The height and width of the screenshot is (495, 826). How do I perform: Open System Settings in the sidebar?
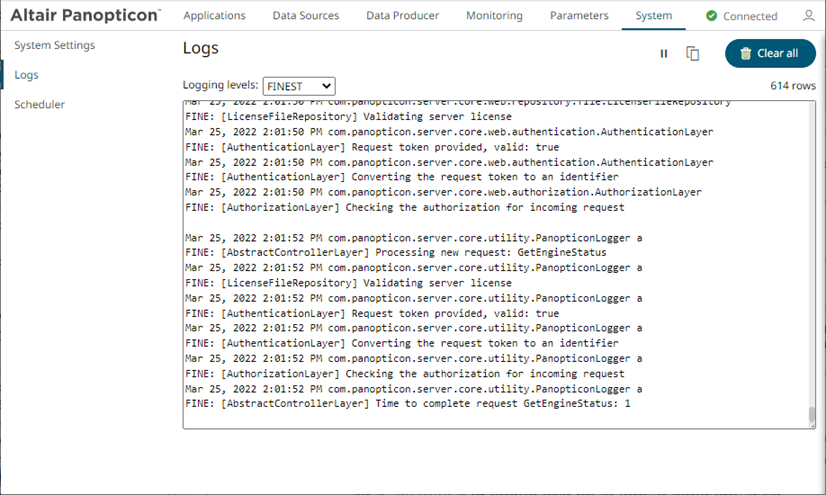tap(55, 45)
